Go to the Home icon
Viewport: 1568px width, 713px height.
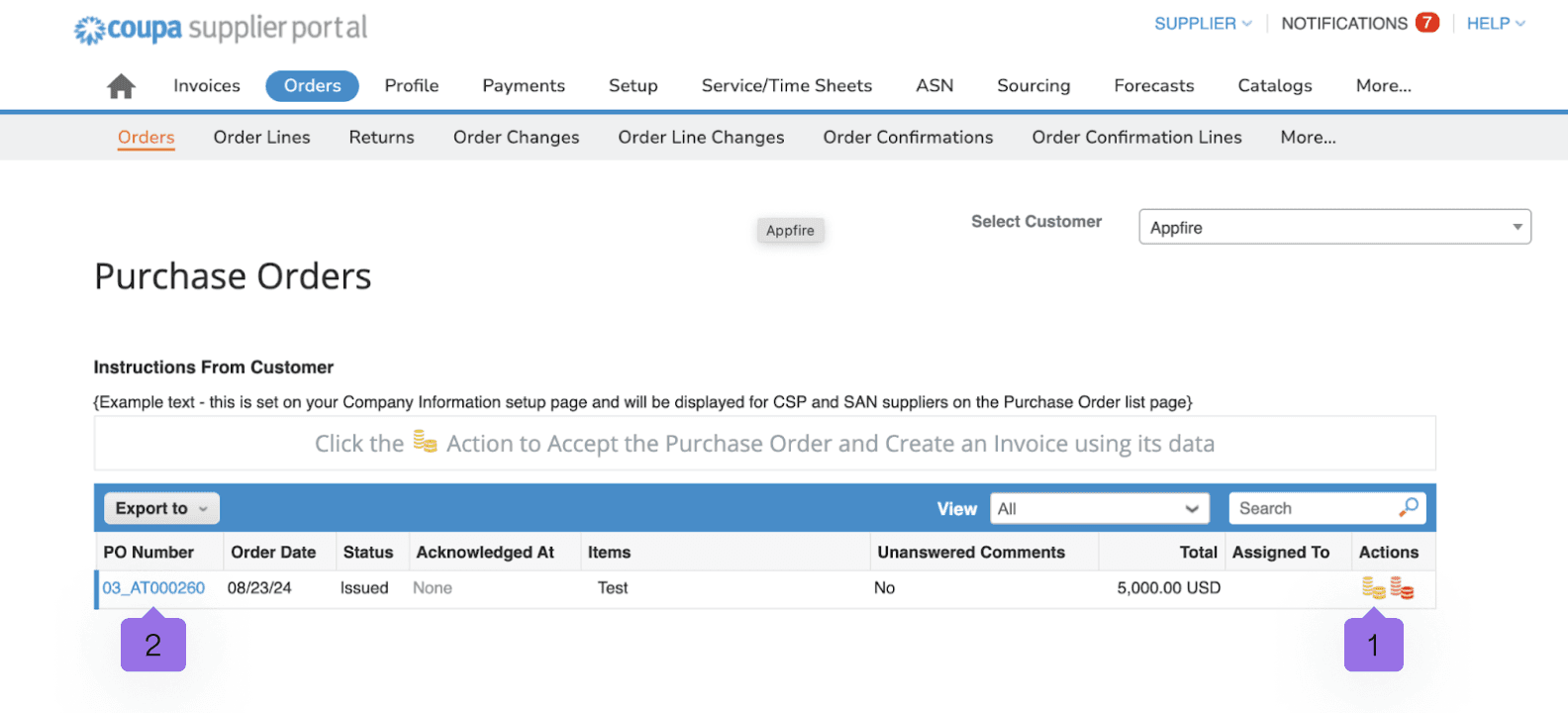tap(121, 86)
